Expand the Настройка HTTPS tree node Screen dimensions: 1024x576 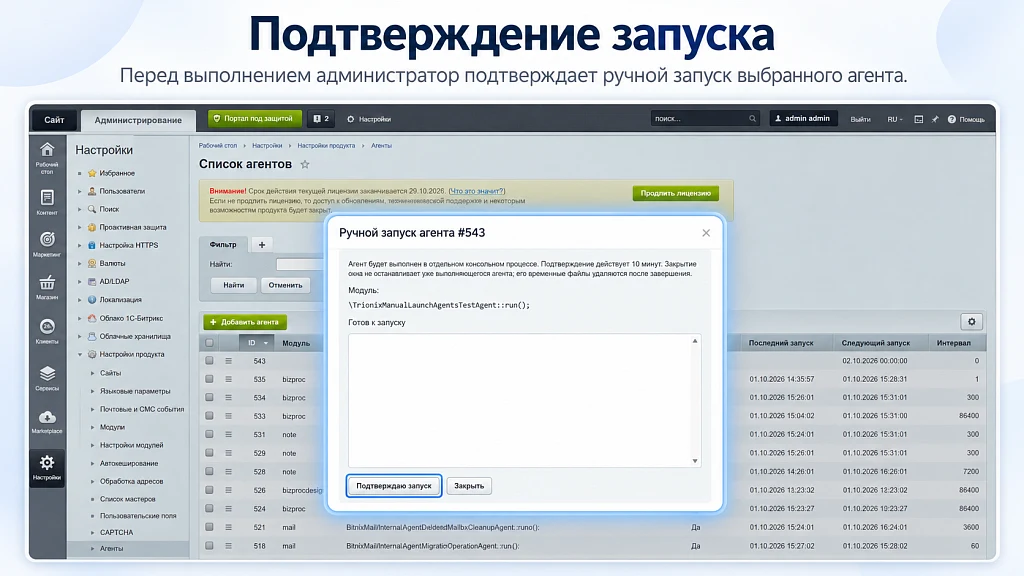point(80,246)
